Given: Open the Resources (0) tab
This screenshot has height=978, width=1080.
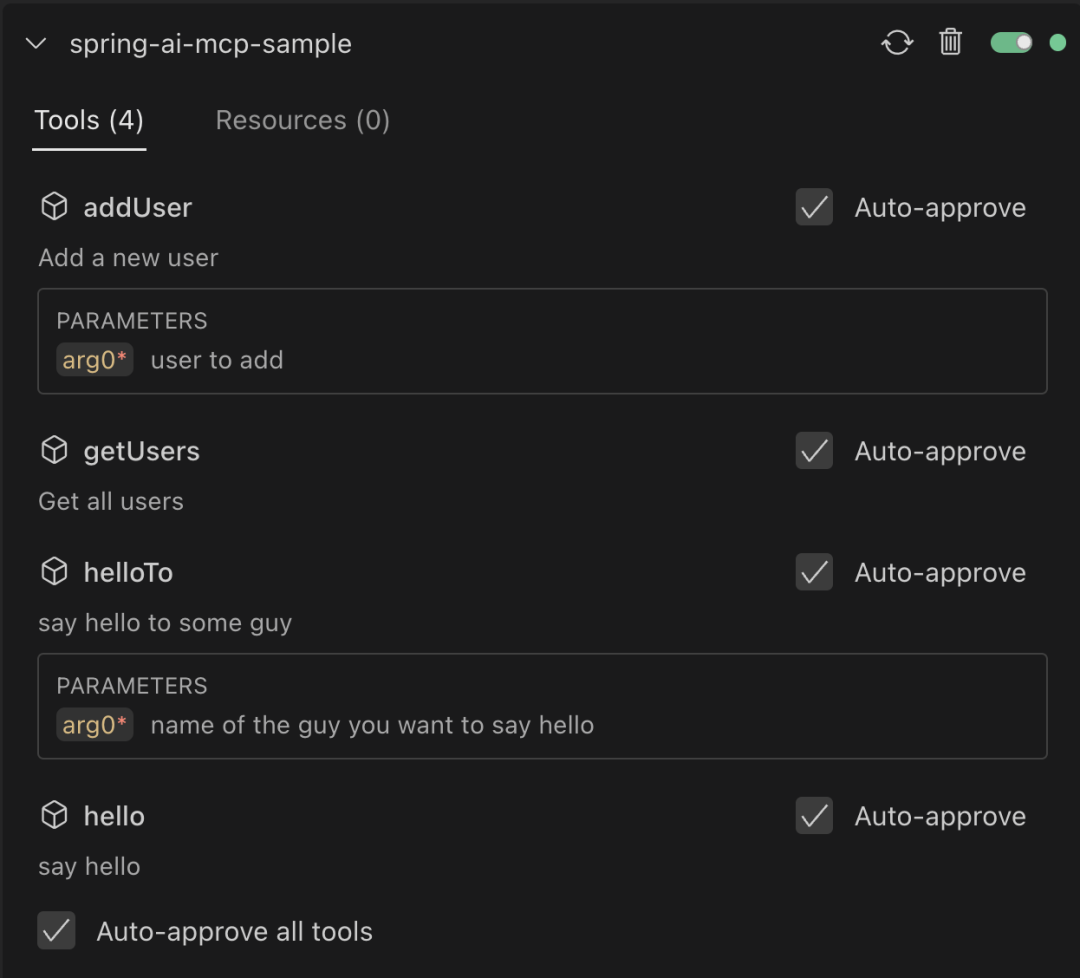Looking at the screenshot, I should (x=302, y=121).
